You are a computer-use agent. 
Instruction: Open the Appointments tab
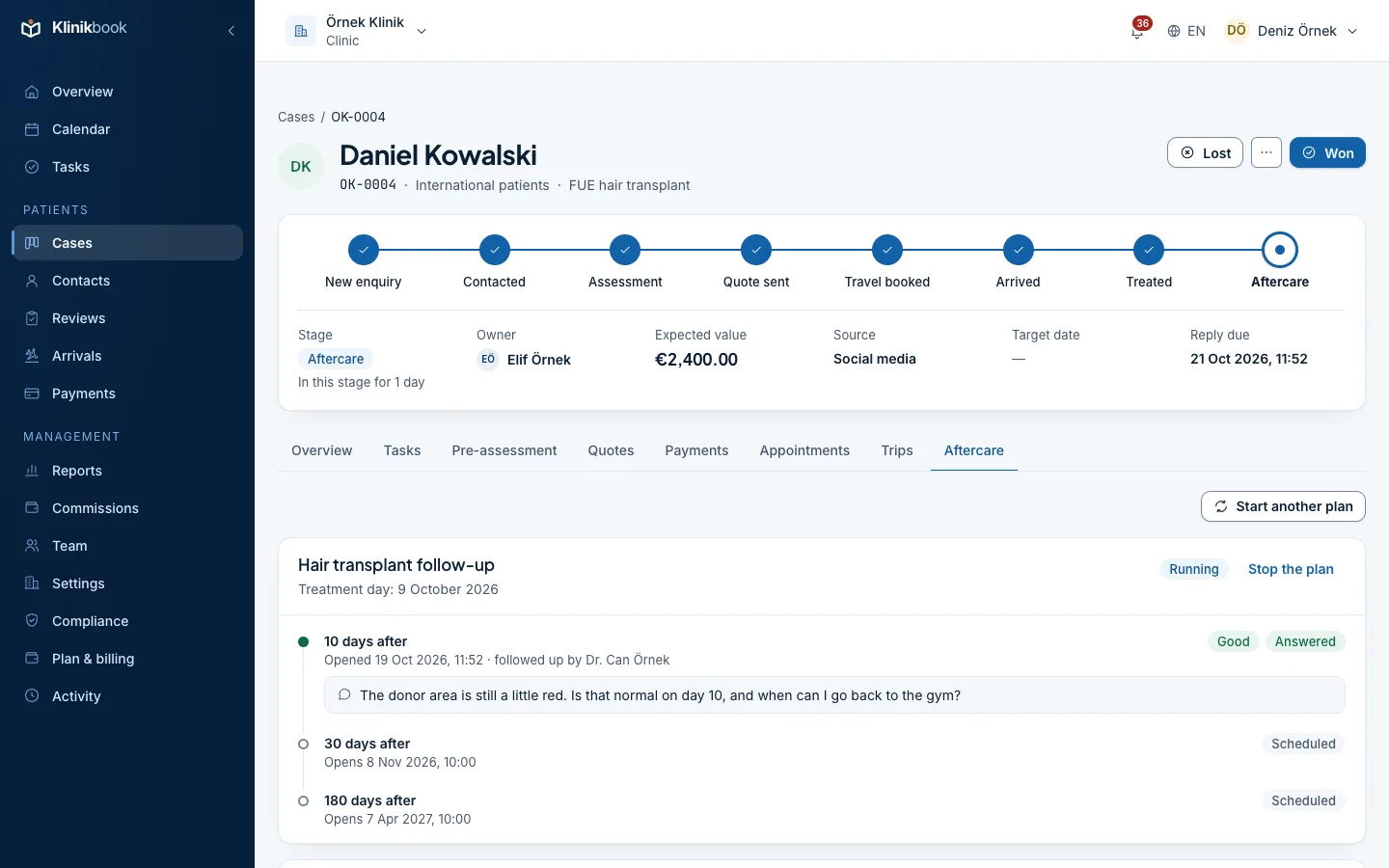tap(804, 450)
